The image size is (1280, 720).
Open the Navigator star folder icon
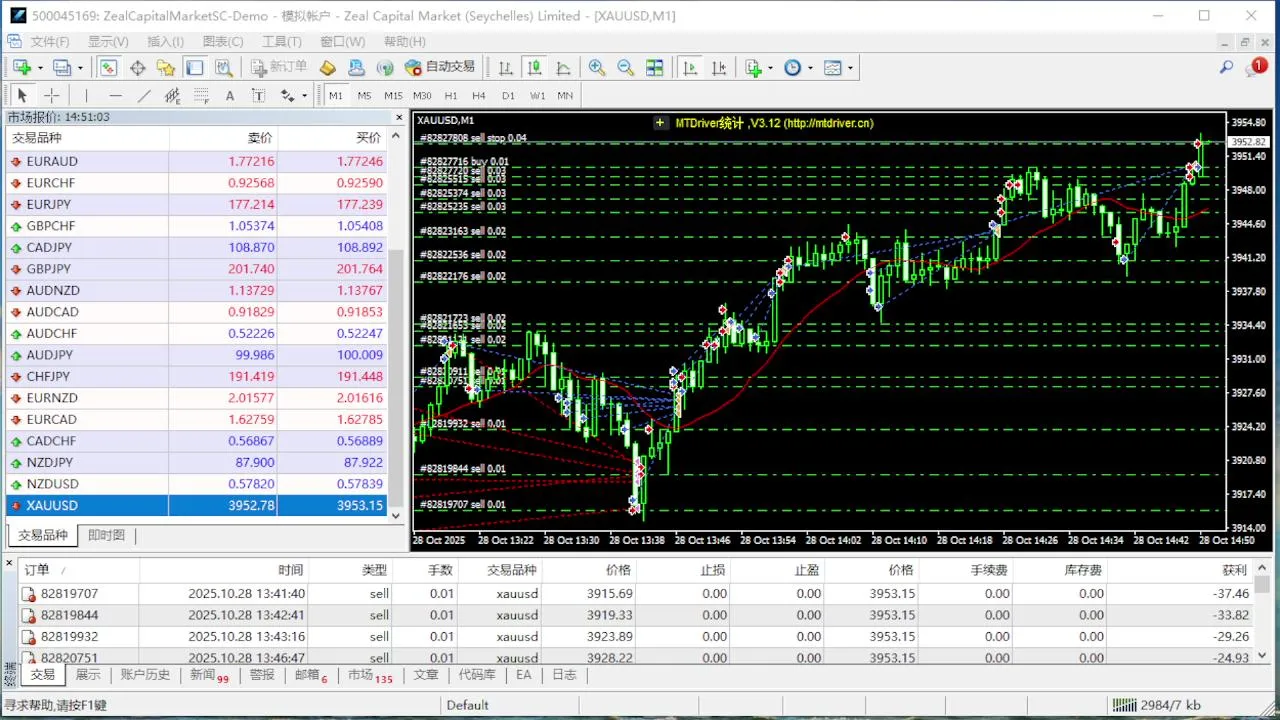click(x=166, y=68)
